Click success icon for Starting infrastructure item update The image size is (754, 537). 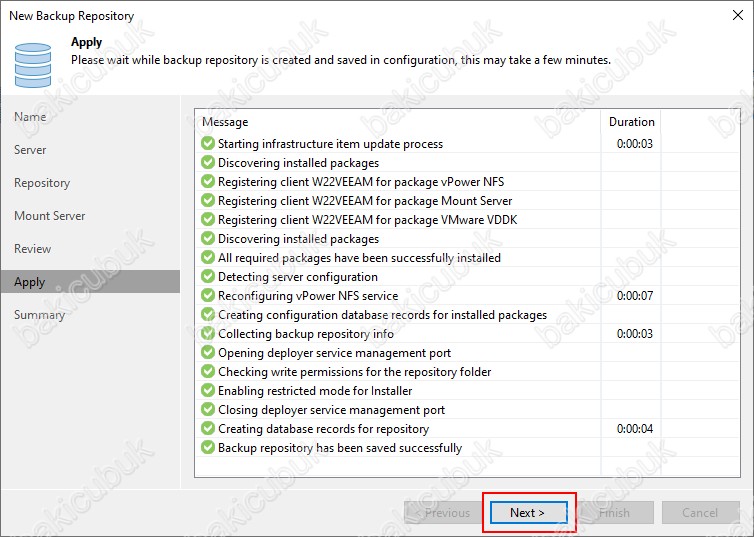[208, 143]
